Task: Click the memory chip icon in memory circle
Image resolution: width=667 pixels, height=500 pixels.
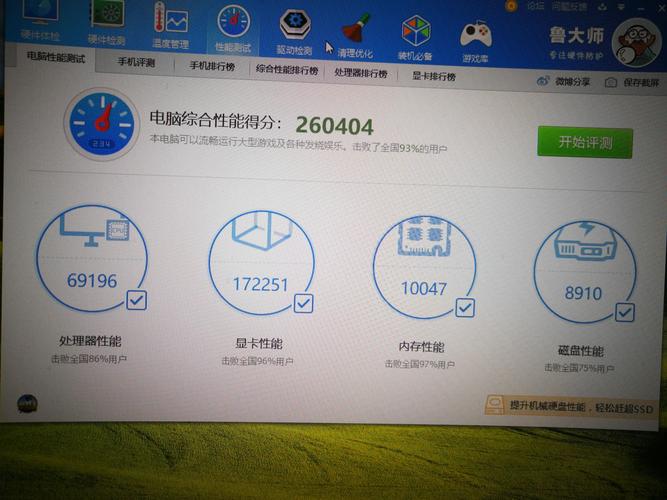Action: [424, 235]
